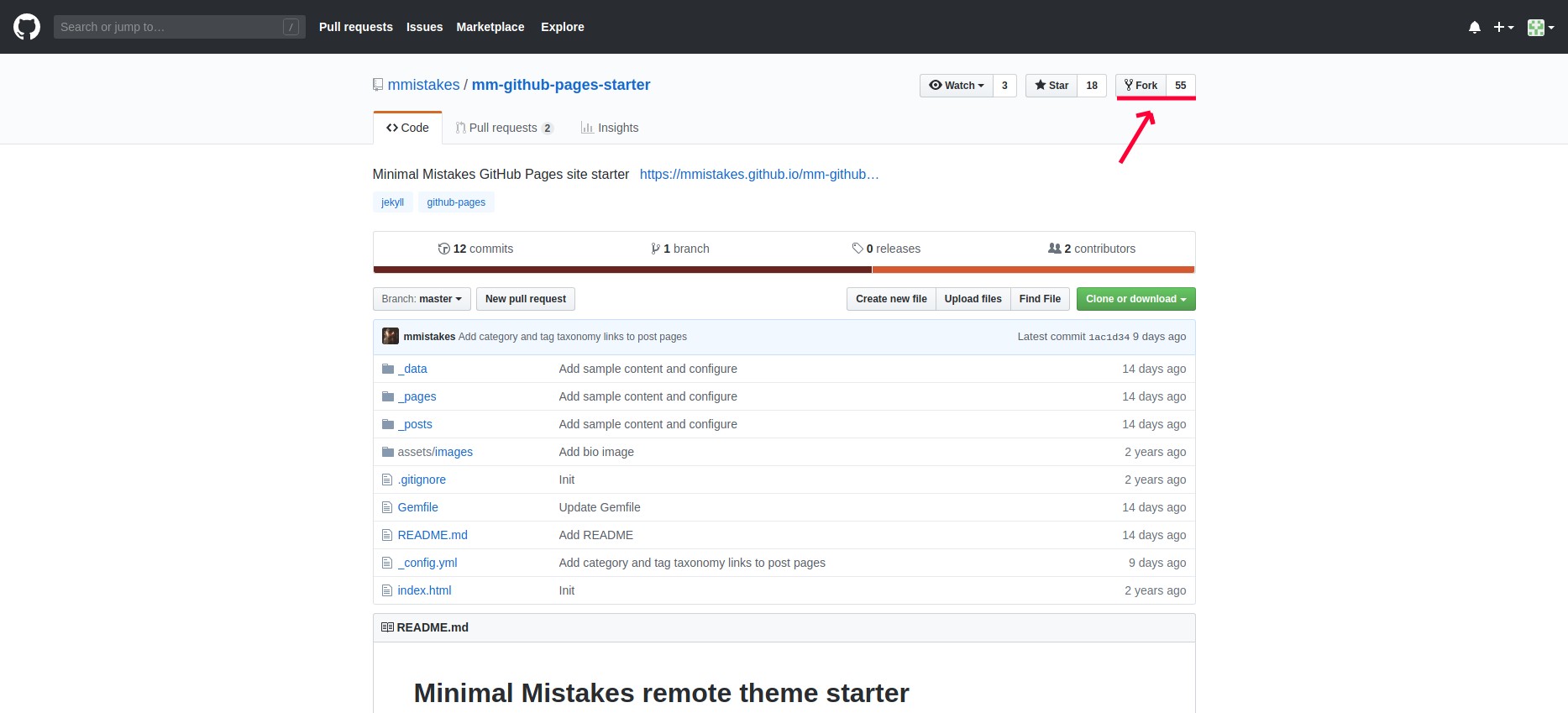Click the slash shortcut icon in search
The height and width of the screenshot is (713, 1568).
point(291,27)
